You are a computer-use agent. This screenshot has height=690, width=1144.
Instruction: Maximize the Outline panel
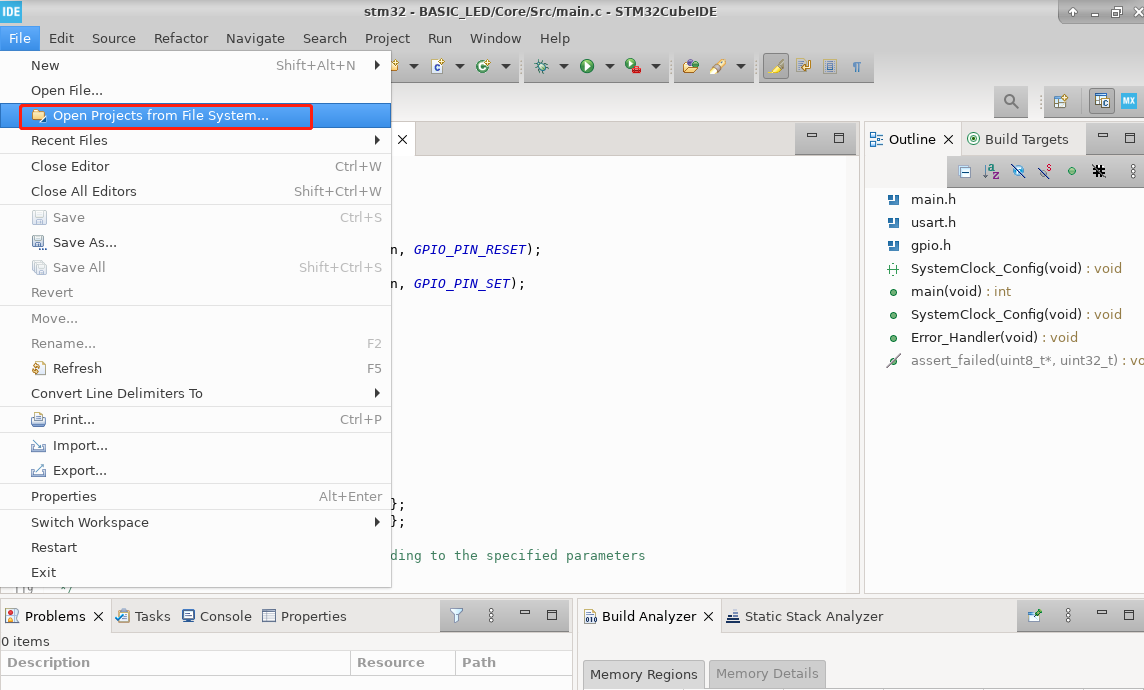coord(1129,138)
